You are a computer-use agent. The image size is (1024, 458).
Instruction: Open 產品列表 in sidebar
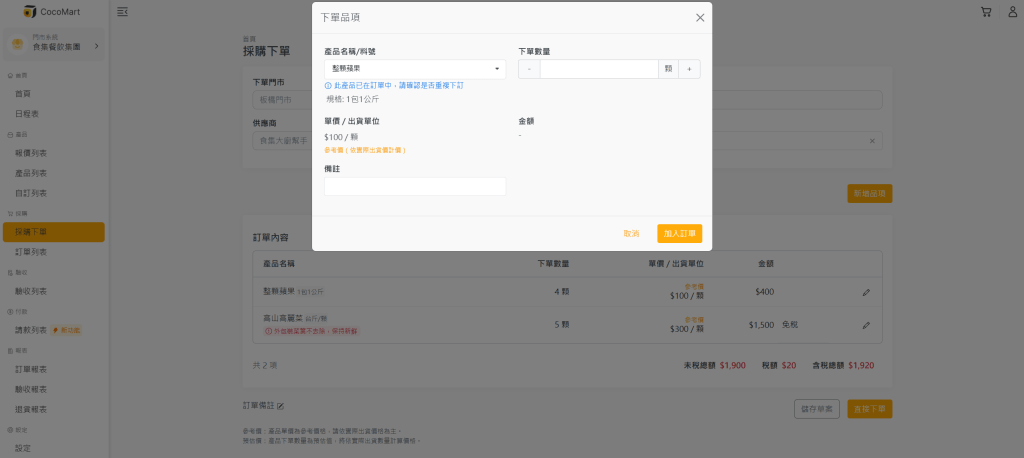coord(31,173)
